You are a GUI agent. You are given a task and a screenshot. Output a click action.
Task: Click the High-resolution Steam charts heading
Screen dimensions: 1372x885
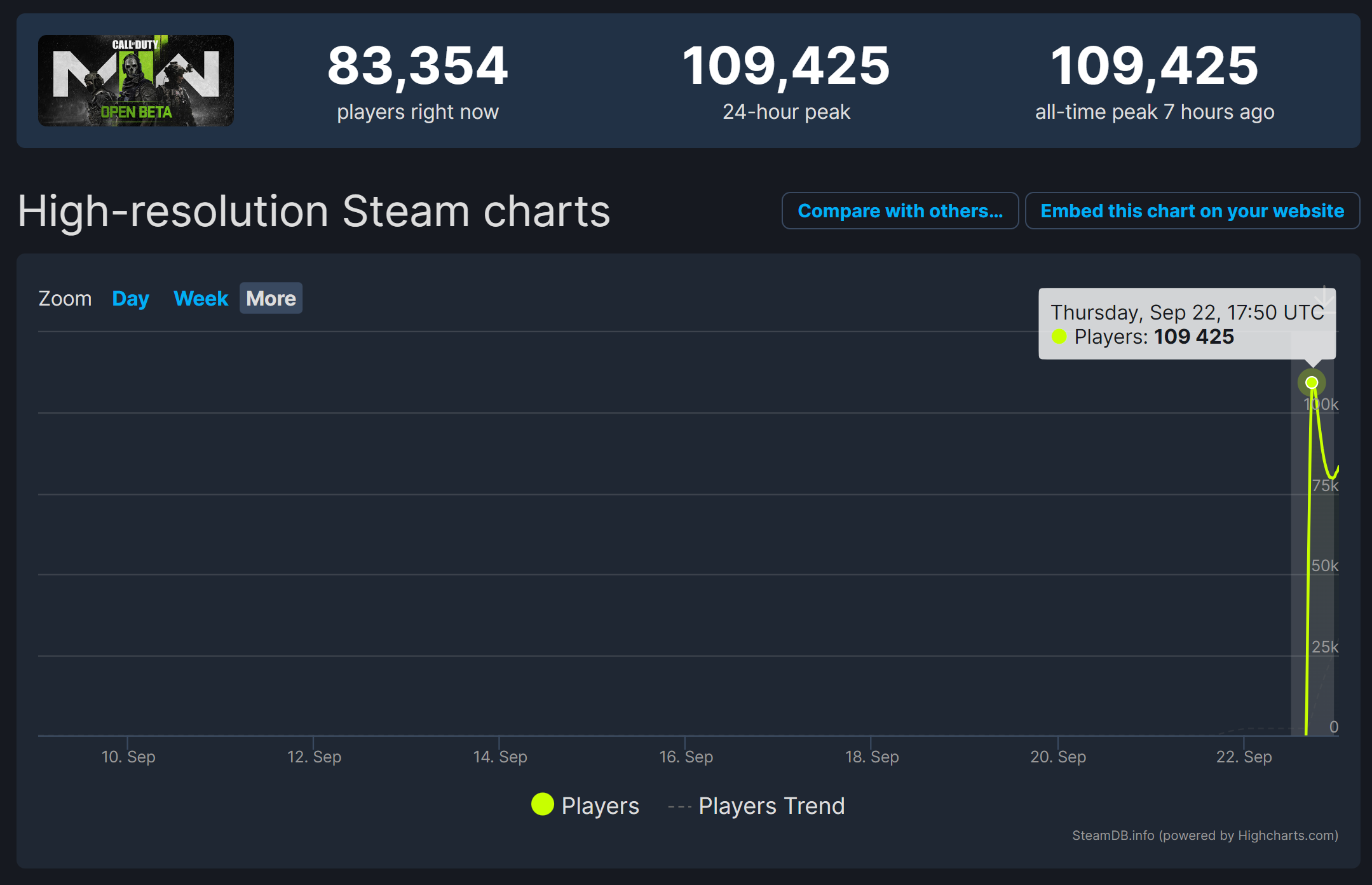314,211
